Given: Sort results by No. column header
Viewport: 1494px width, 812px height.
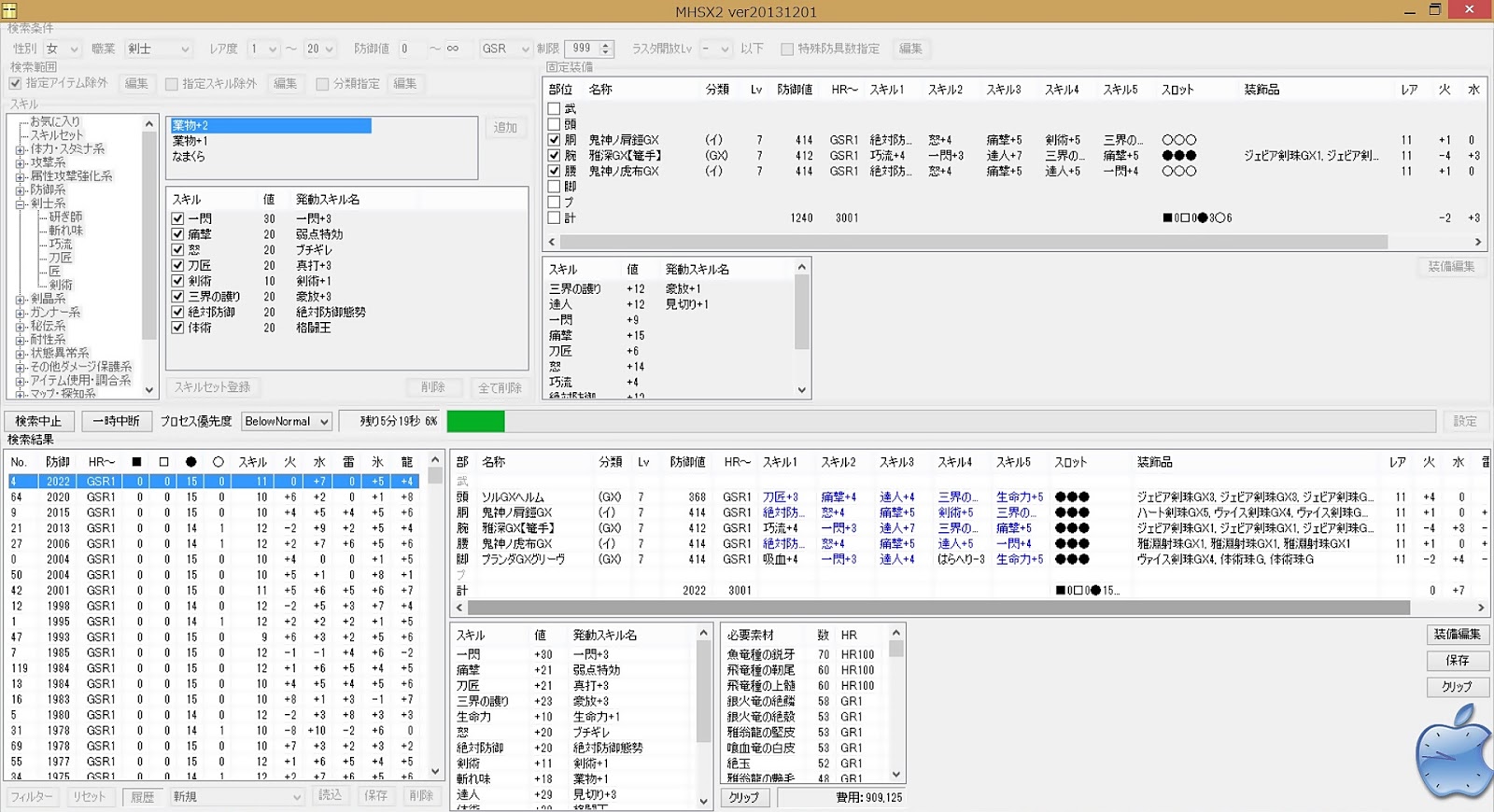Looking at the screenshot, I should tap(20, 462).
